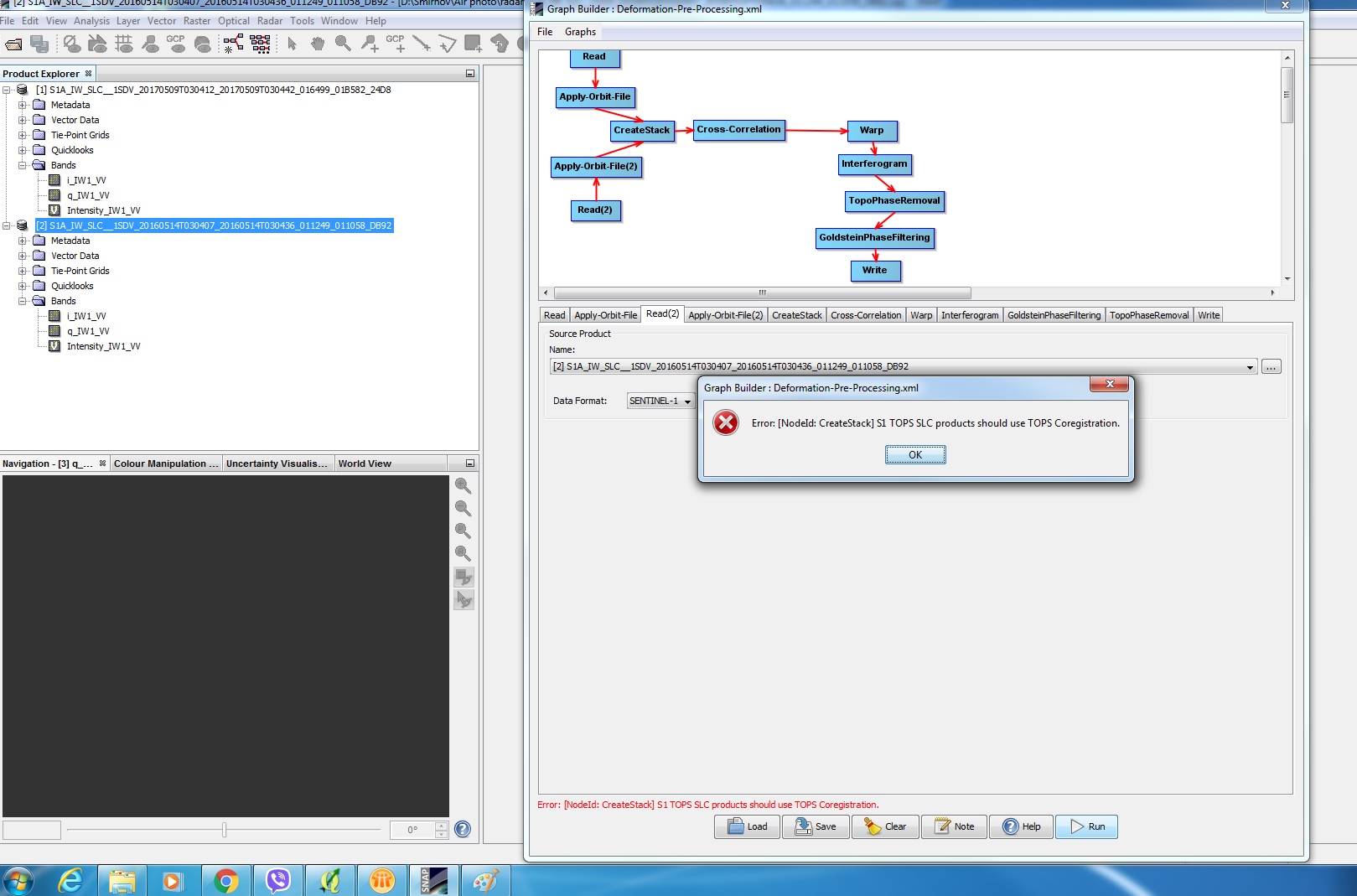Click the Intensity_IW1_VV band icon under product one

tap(54, 210)
